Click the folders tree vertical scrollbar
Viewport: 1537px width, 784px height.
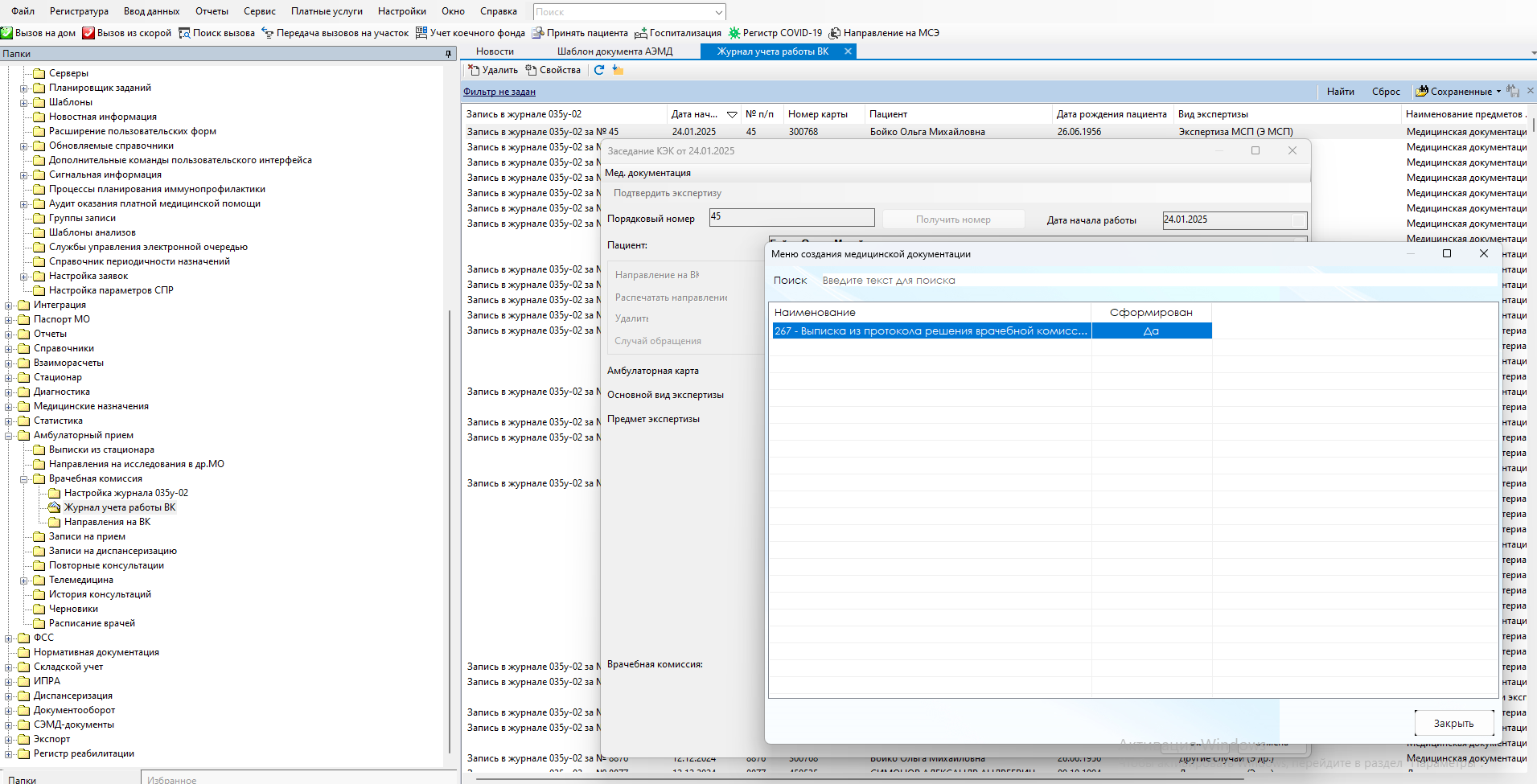click(450, 531)
